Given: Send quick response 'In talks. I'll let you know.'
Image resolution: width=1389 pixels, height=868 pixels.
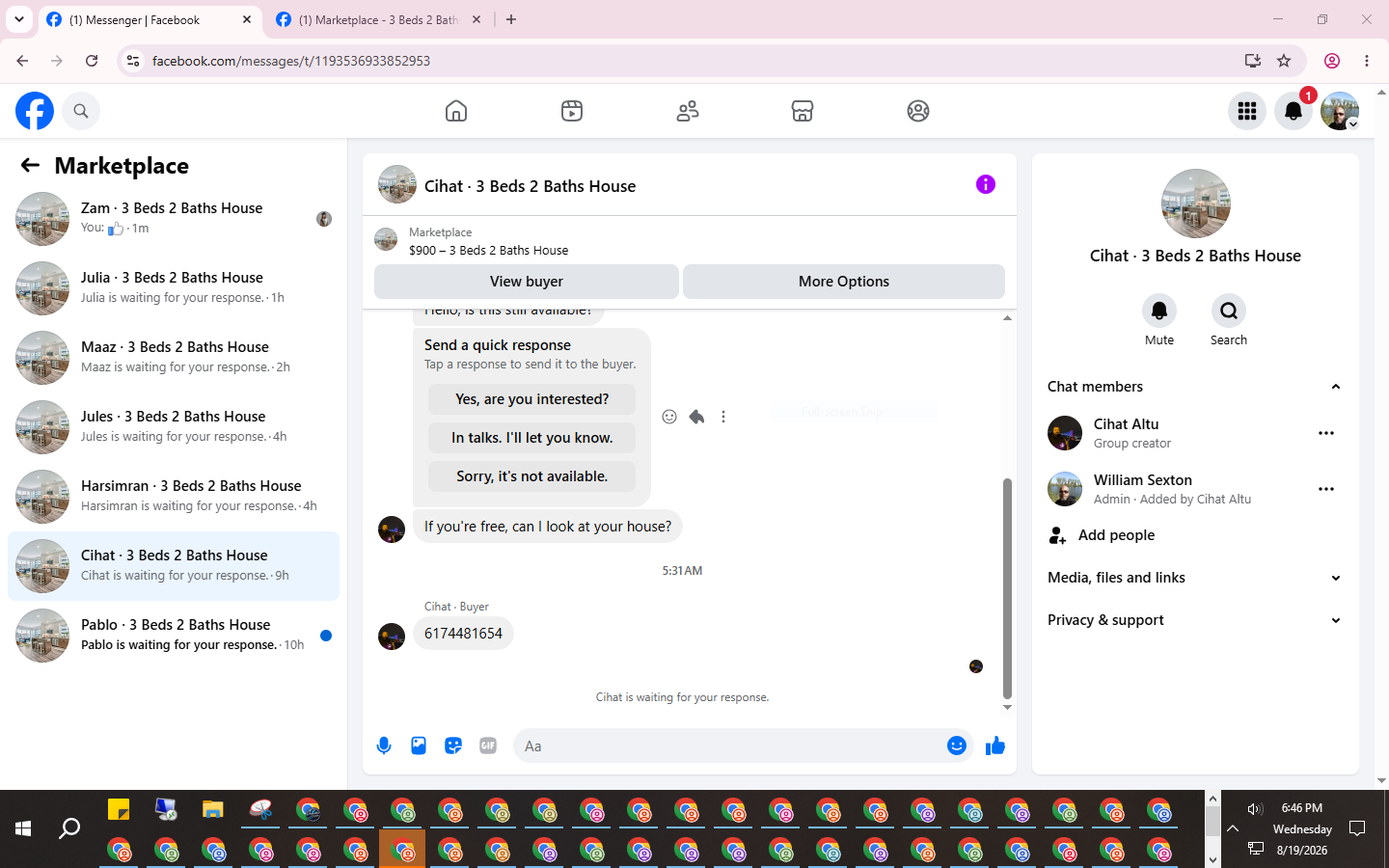Looking at the screenshot, I should [531, 438].
